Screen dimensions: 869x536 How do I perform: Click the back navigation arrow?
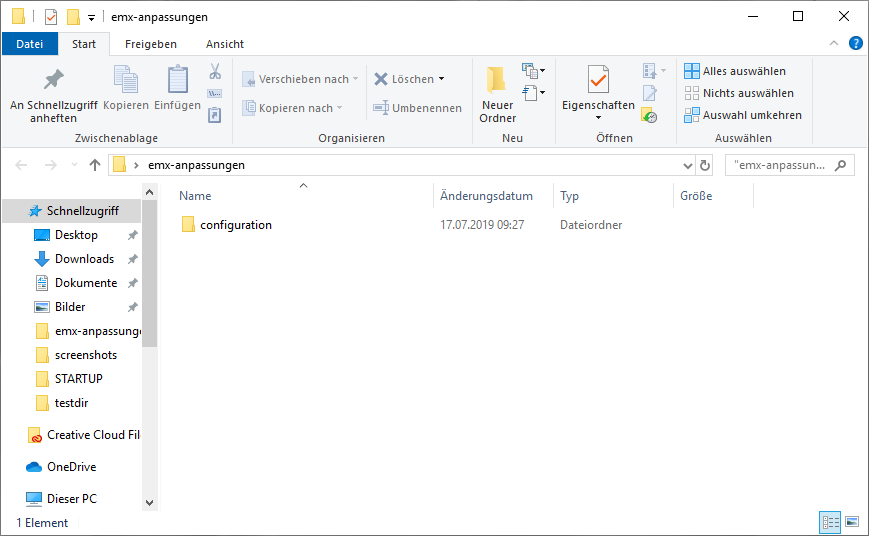pyautogui.click(x=21, y=165)
